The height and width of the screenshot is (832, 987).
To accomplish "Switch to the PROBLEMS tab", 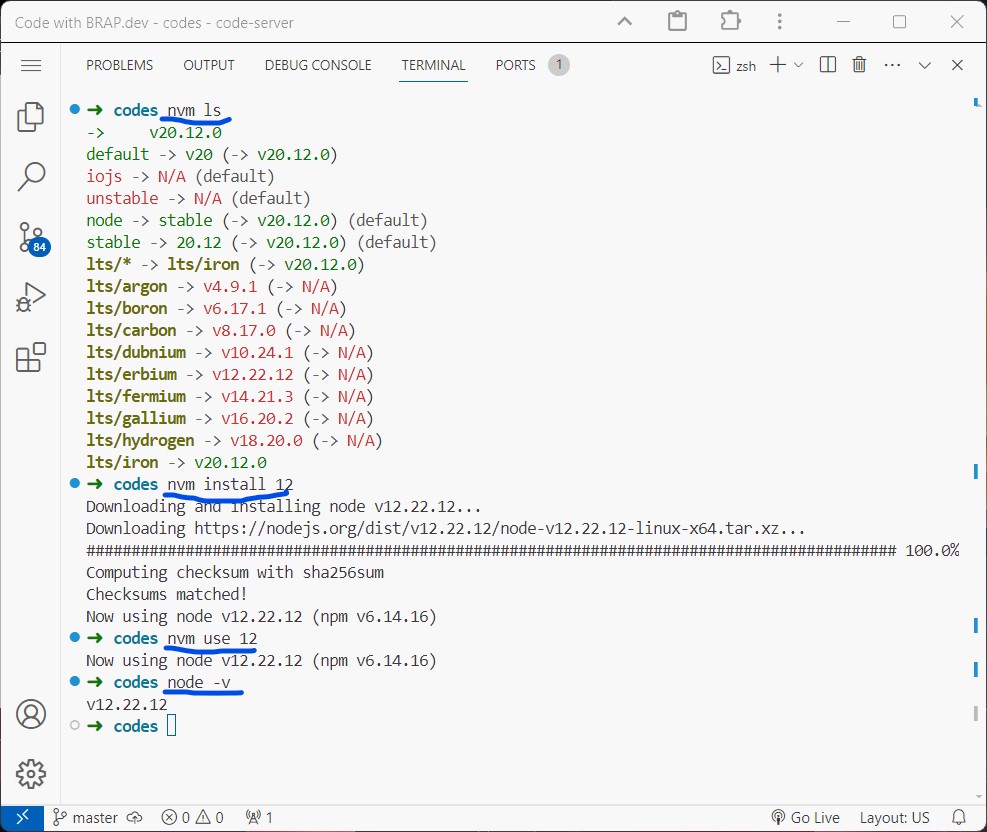I will [x=119, y=65].
